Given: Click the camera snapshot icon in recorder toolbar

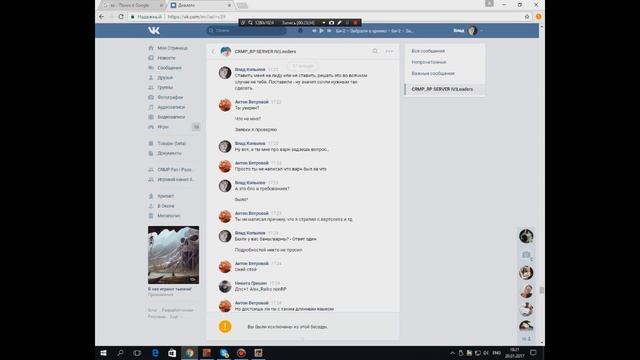Looking at the screenshot, I should pyautogui.click(x=331, y=23).
